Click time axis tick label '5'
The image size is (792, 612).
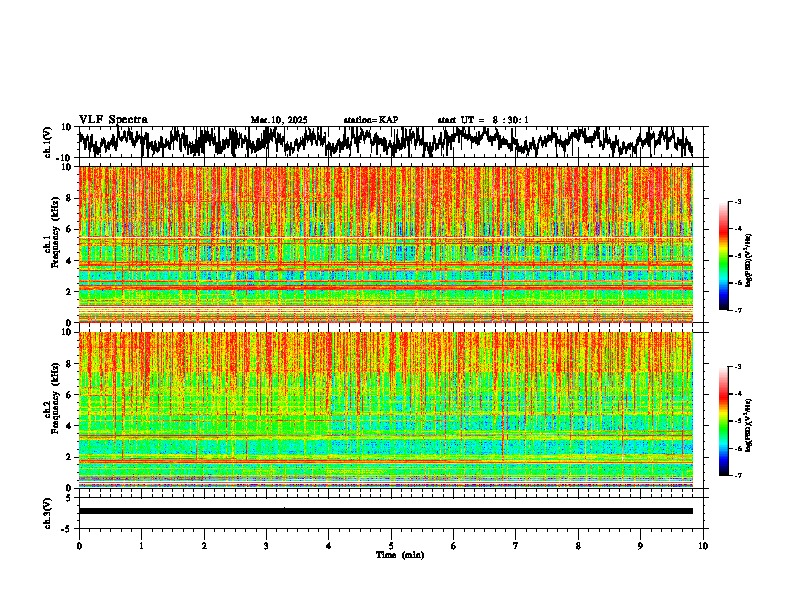391,546
